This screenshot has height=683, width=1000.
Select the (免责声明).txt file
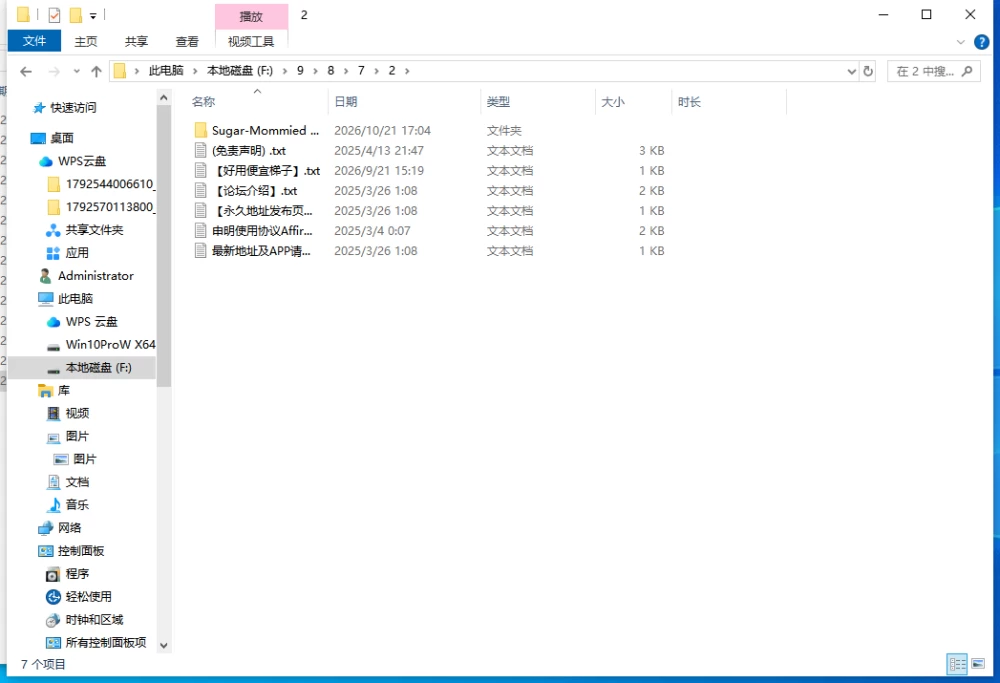click(240, 151)
